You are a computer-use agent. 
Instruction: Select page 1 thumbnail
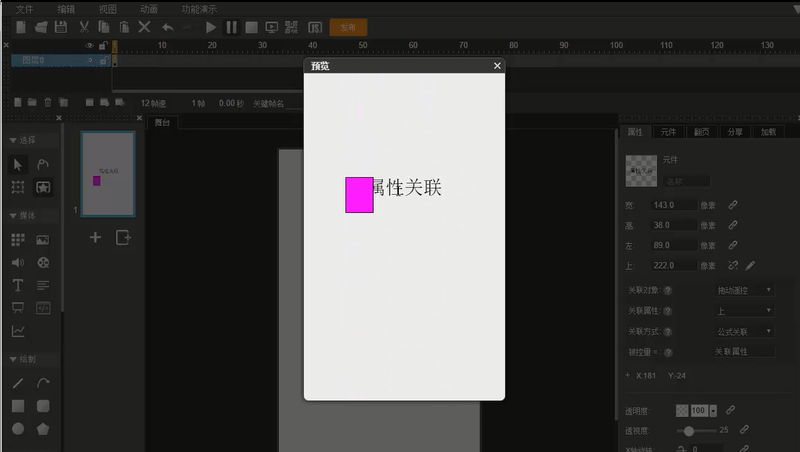point(108,174)
